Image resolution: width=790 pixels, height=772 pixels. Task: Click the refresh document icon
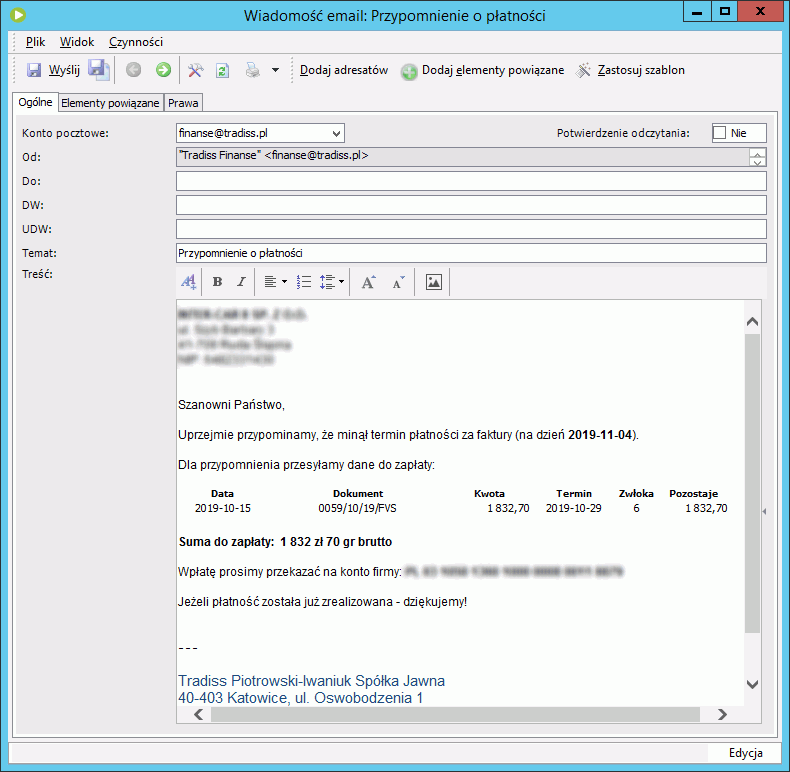point(223,71)
